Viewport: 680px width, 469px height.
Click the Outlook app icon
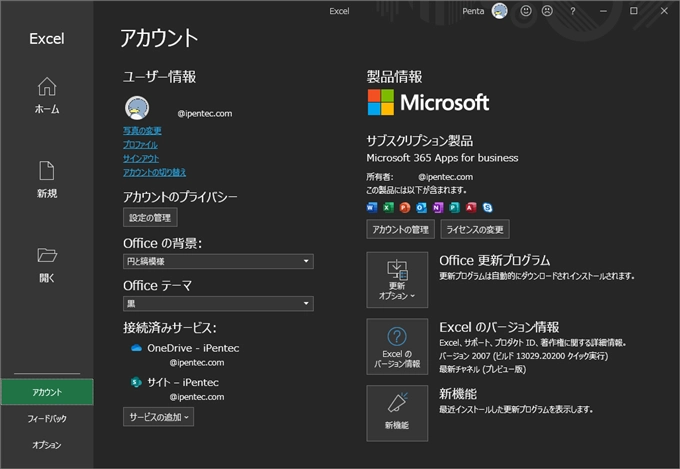421,208
